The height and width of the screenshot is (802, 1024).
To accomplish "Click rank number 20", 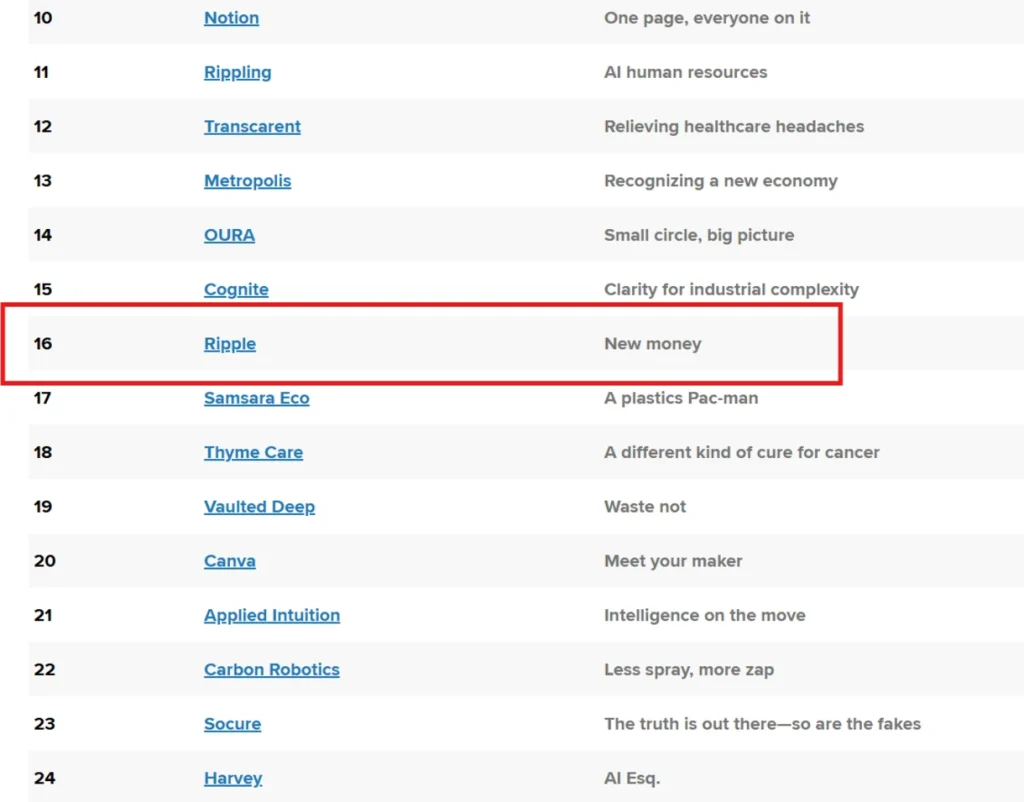I will pos(44,560).
